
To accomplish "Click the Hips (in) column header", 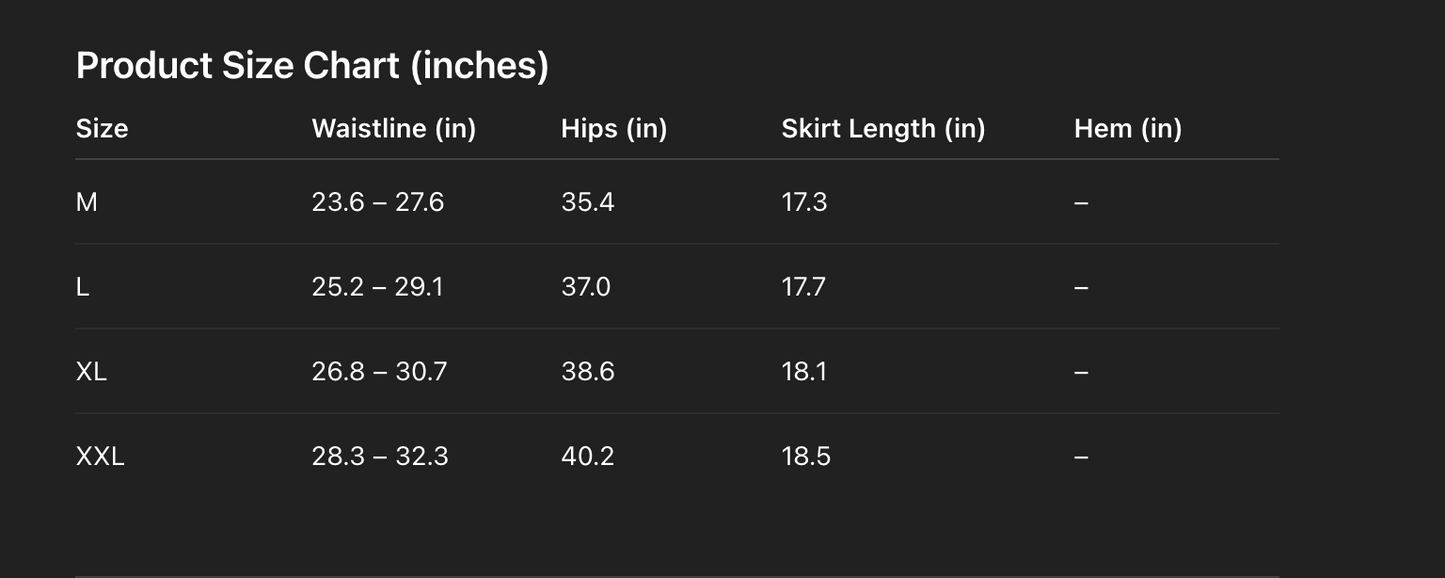I will [613, 129].
